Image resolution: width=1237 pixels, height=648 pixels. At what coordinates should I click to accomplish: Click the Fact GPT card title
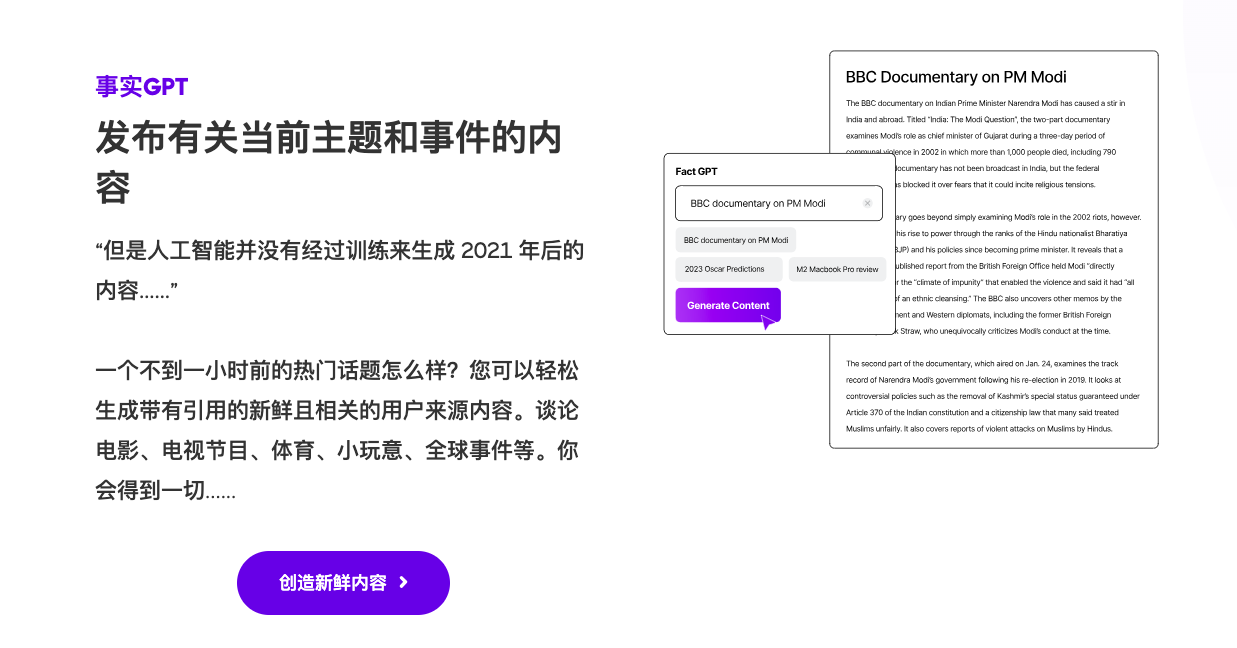click(x=696, y=172)
